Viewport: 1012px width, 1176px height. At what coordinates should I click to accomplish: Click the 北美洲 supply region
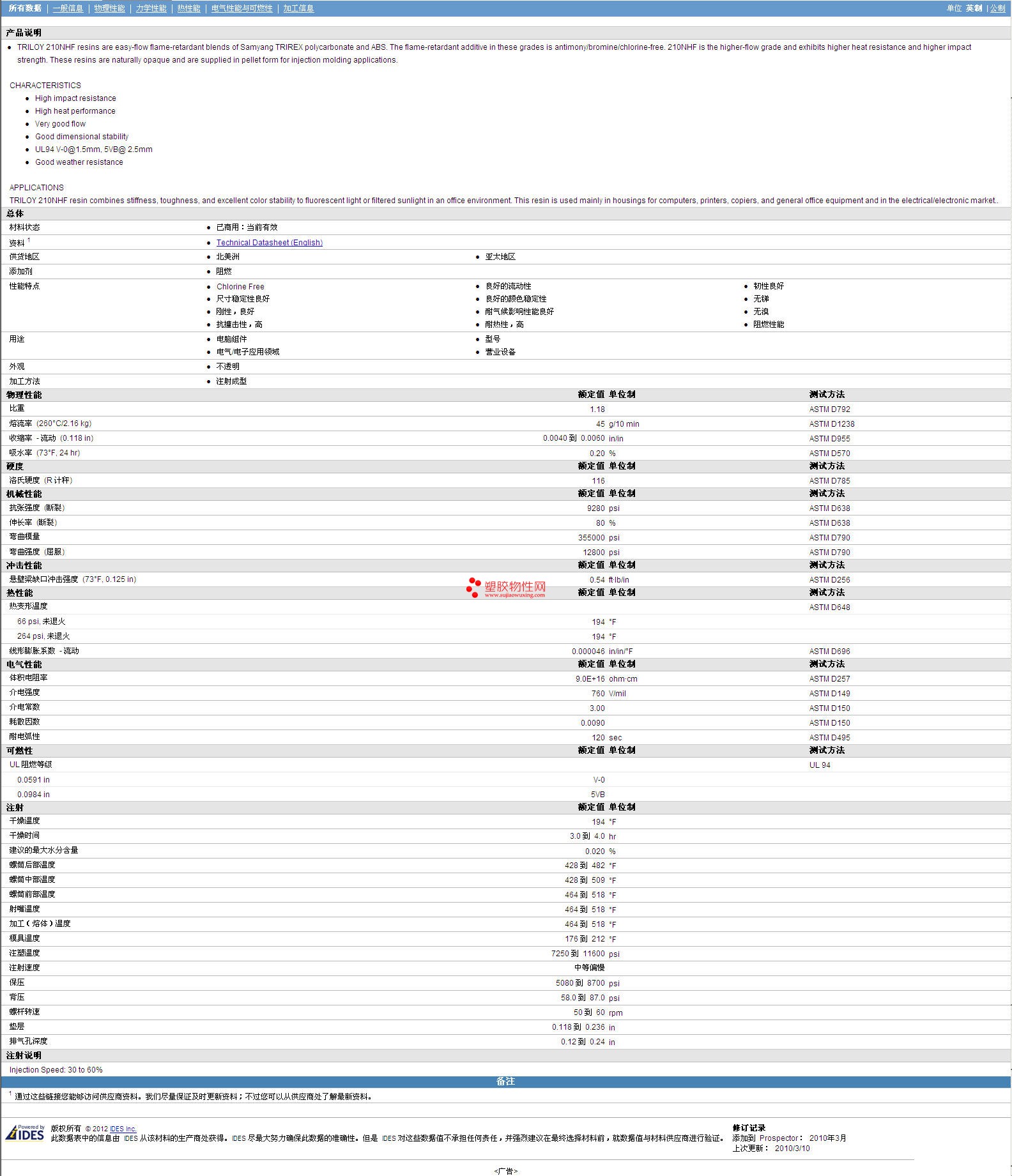click(227, 257)
